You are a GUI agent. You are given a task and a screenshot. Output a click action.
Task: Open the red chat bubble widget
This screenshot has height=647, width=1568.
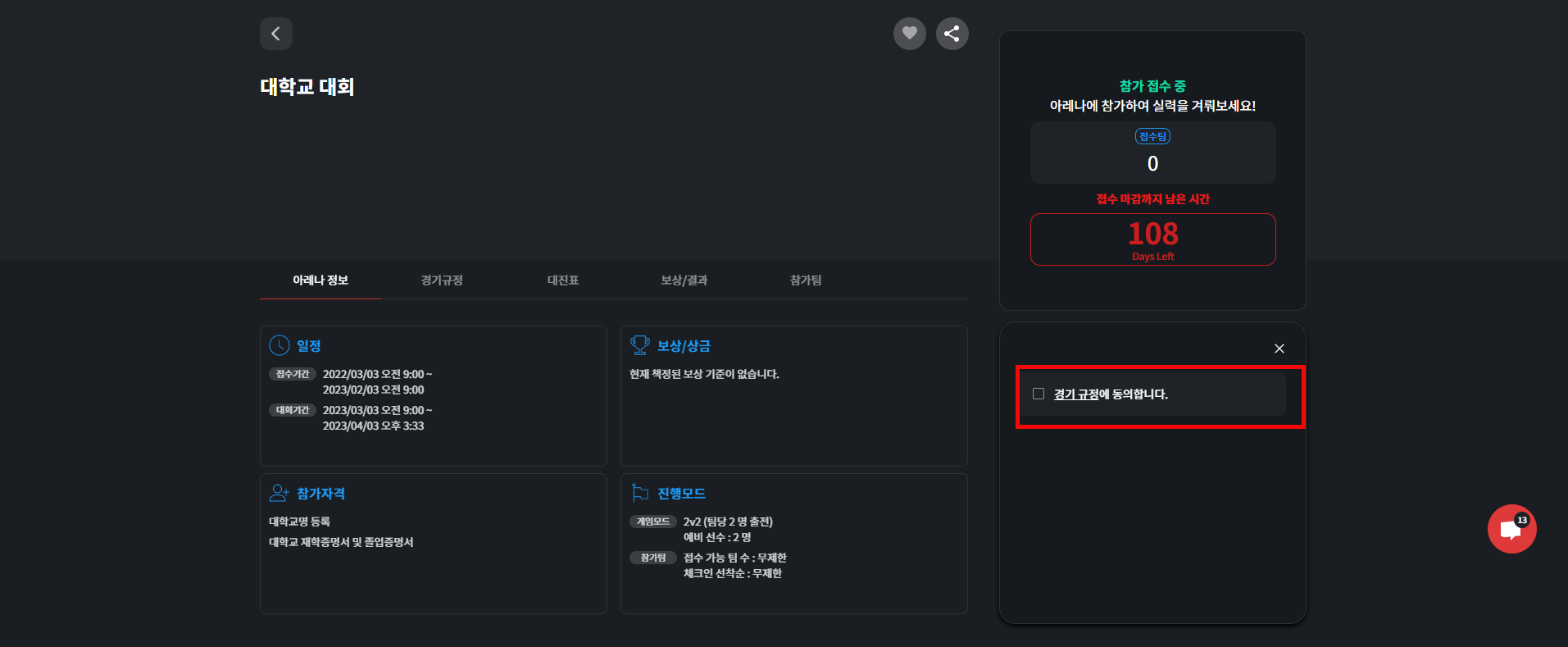point(1511,529)
